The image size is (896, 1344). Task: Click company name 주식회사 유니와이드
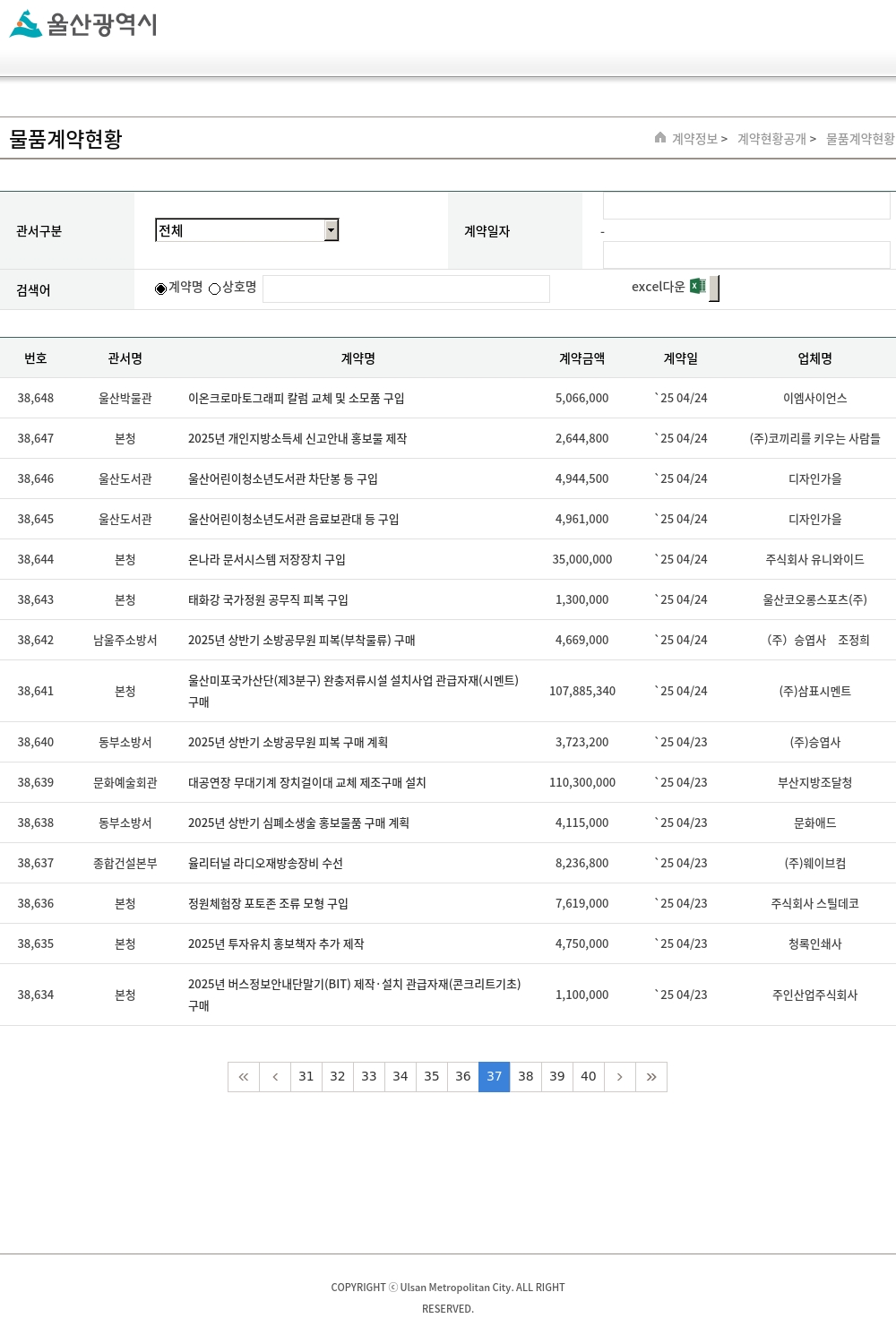point(815,560)
